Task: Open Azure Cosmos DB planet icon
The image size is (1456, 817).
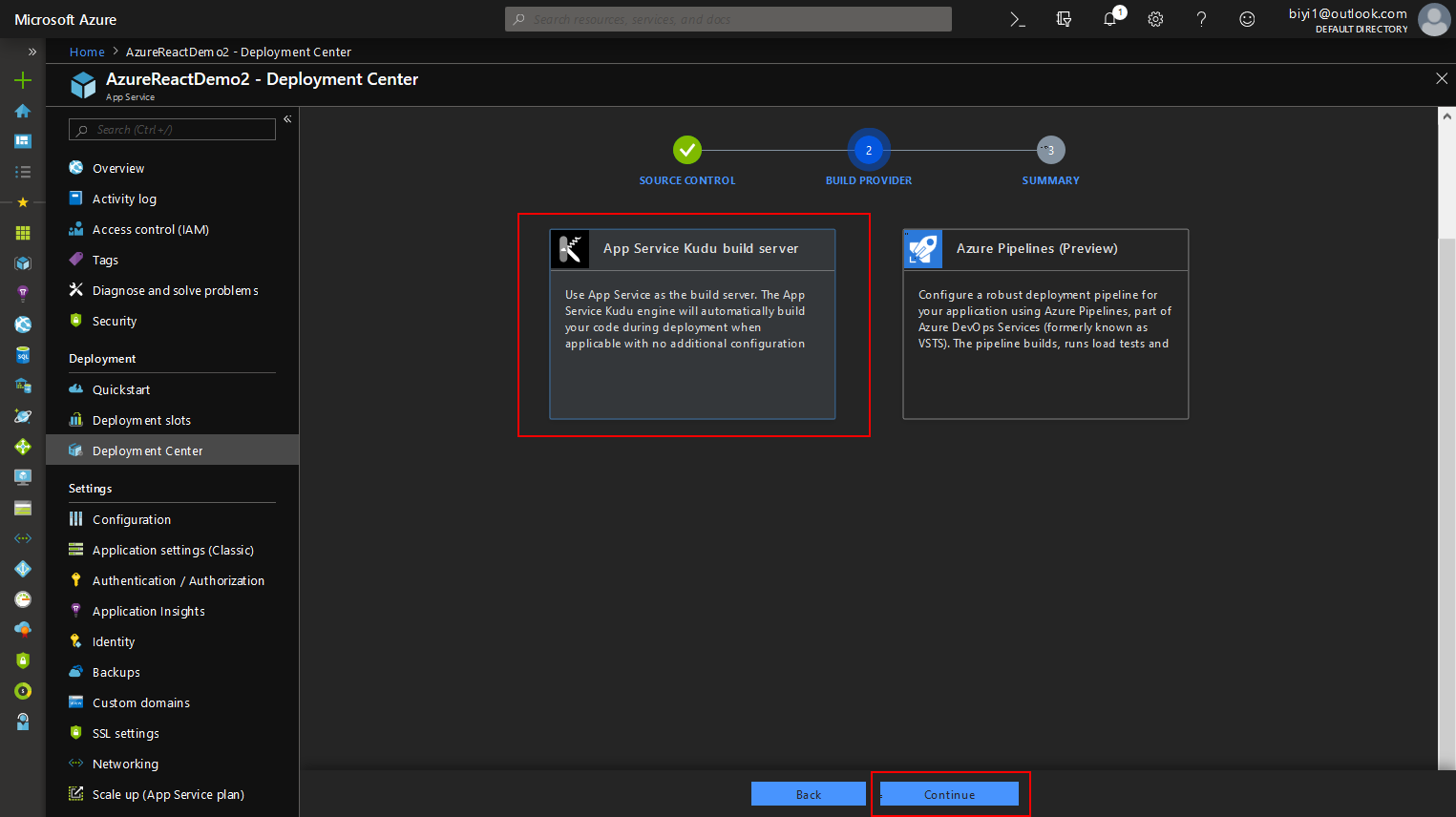Action: (23, 416)
